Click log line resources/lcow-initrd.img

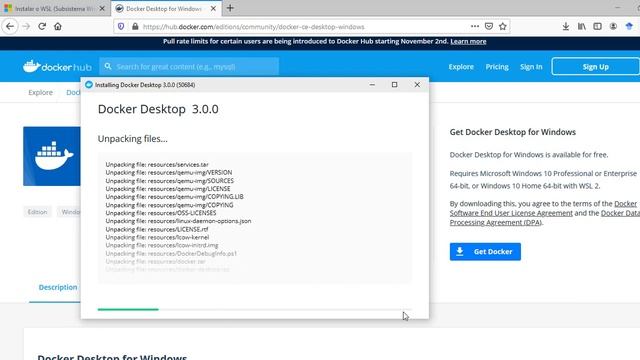162,245
